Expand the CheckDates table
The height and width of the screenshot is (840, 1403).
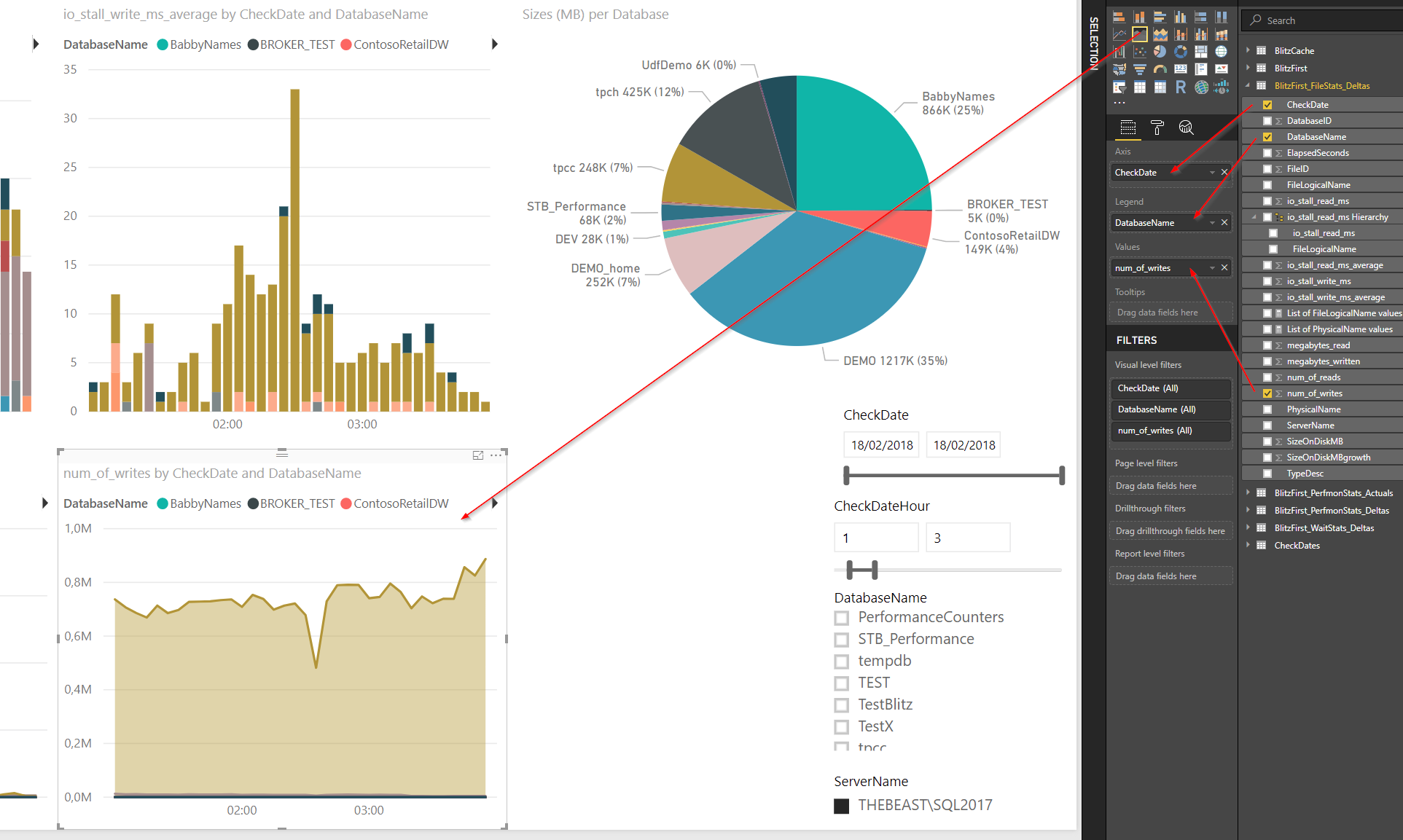point(1248,546)
